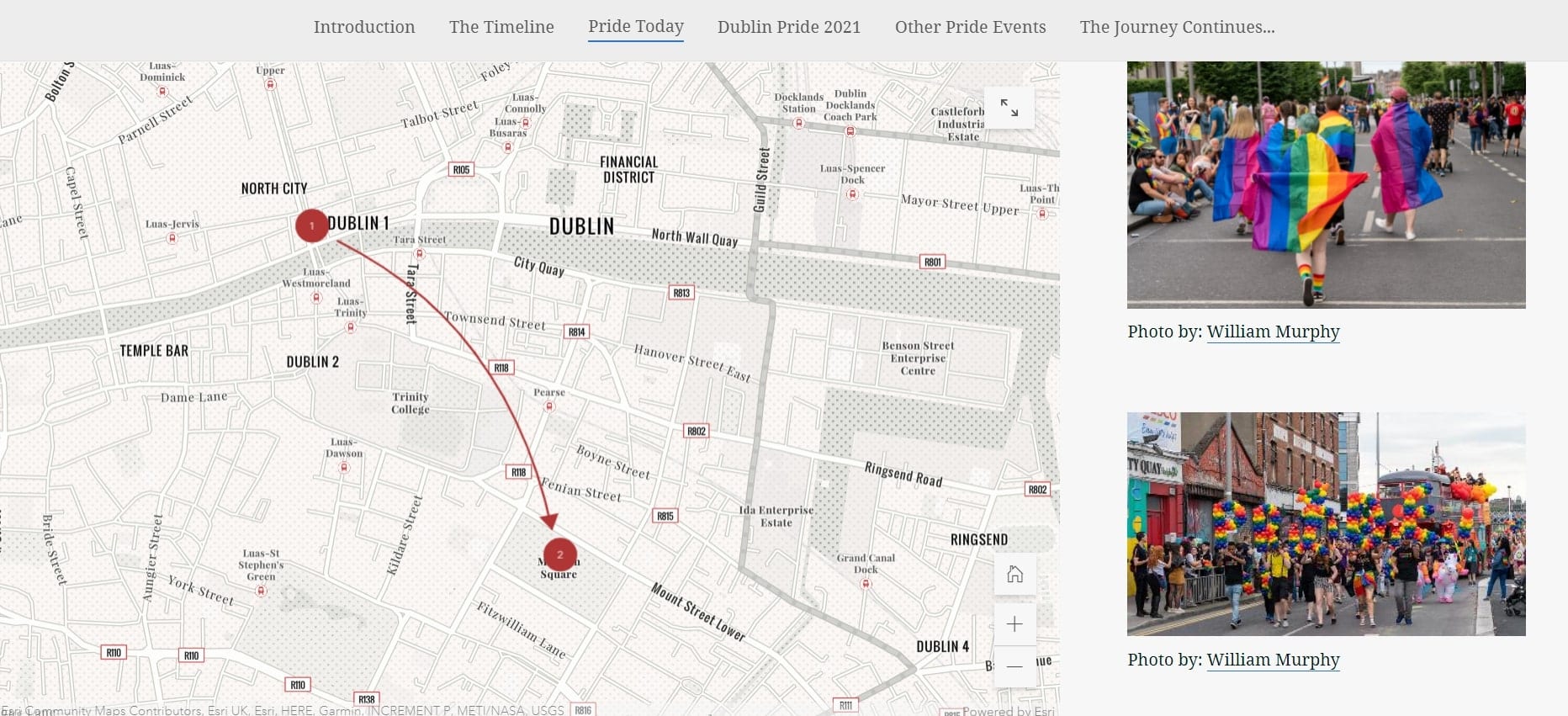The height and width of the screenshot is (716, 1568).
Task: Click the Powered by Esri attribution
Action: click(1009, 711)
